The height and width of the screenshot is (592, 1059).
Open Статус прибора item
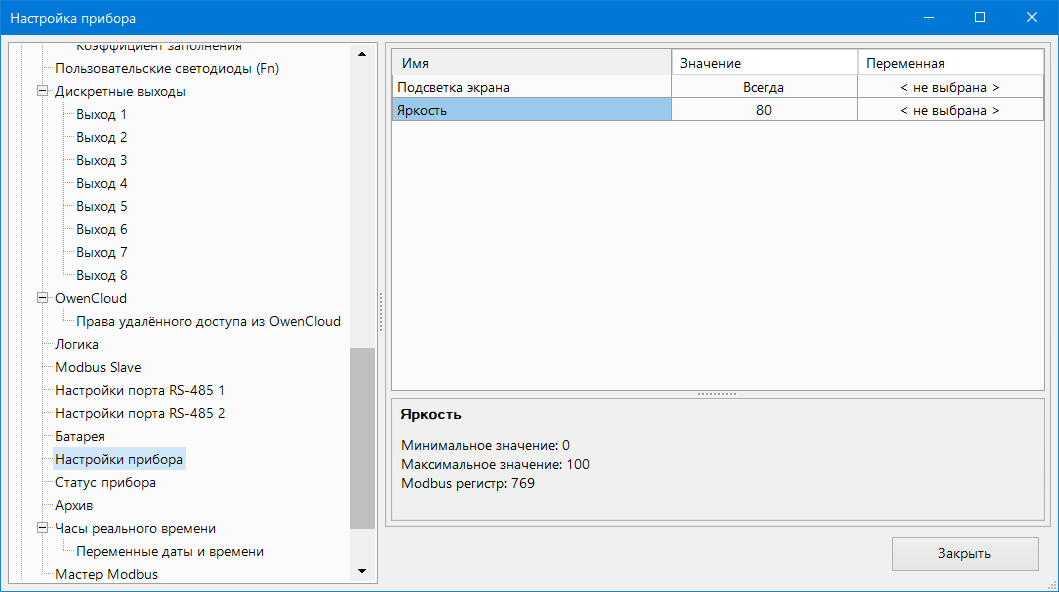105,483
